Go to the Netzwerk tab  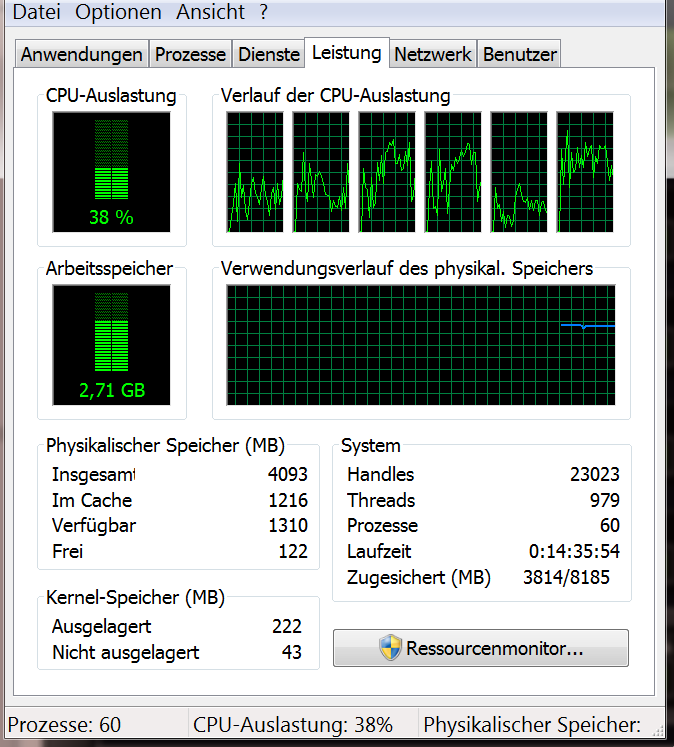tap(433, 54)
